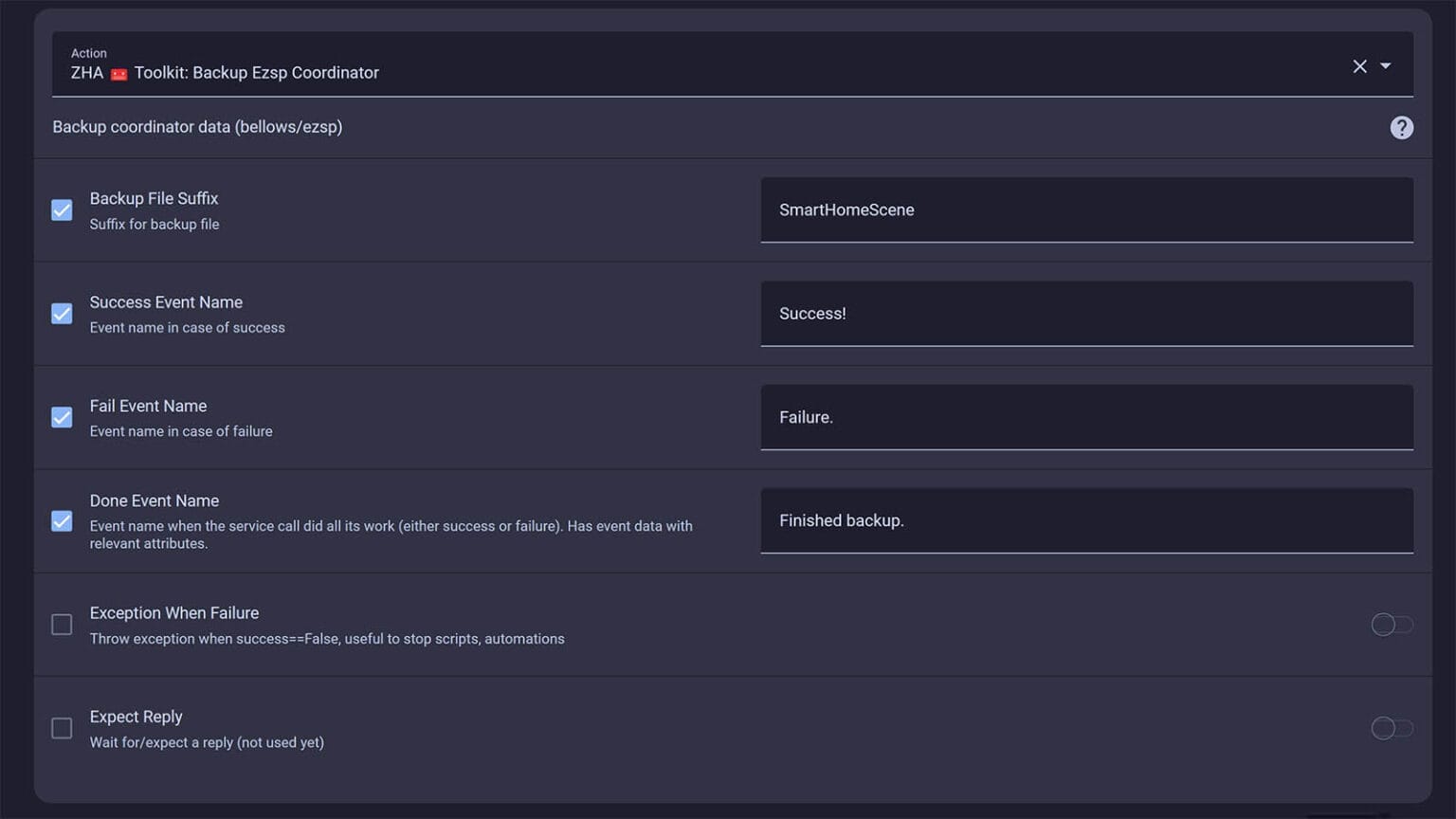The image size is (1456, 819).
Task: Open the help question mark icon
Action: tap(1401, 128)
